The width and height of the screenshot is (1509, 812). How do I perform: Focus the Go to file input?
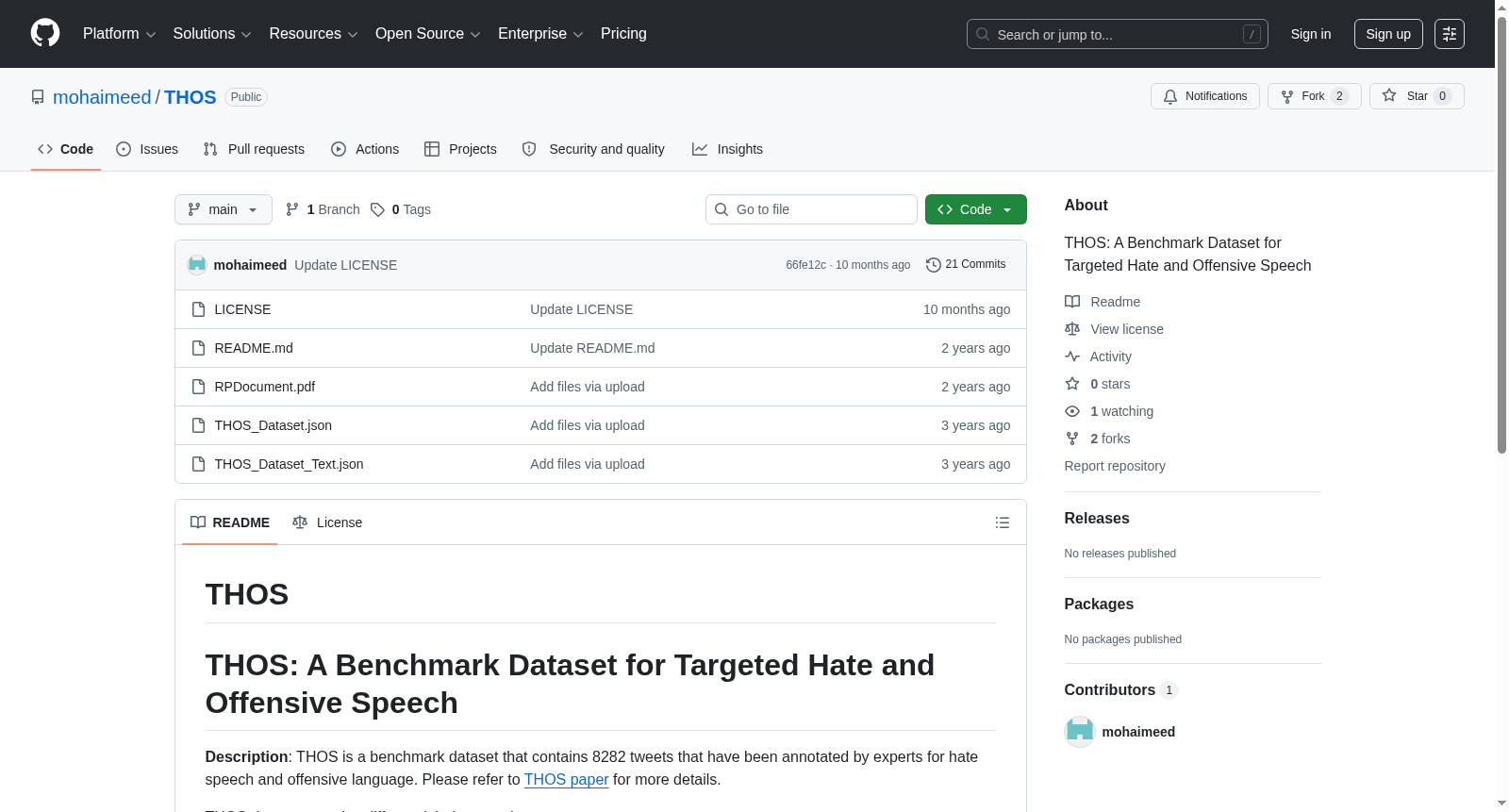click(811, 209)
